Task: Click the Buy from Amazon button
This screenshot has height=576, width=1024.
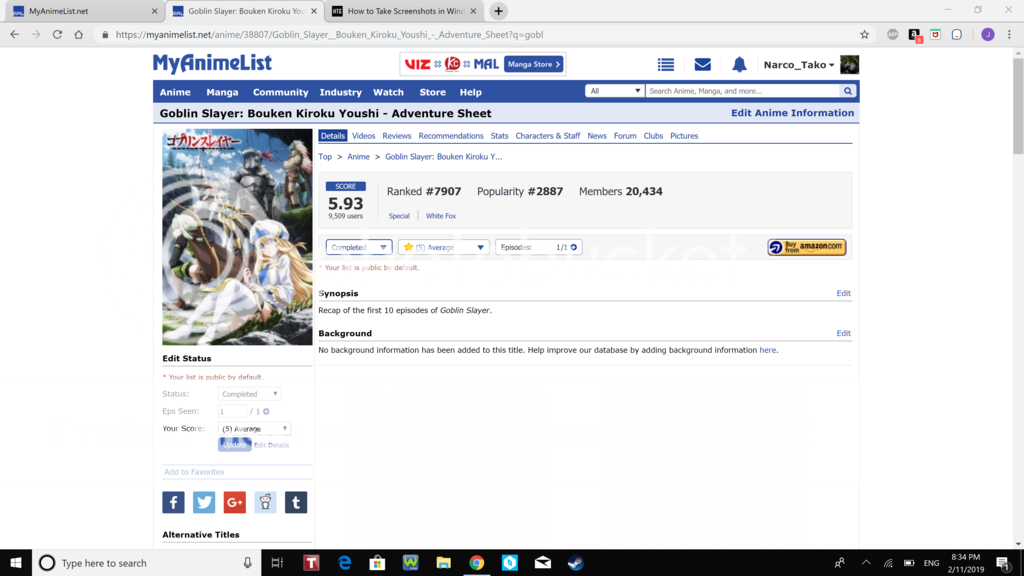Action: [807, 247]
